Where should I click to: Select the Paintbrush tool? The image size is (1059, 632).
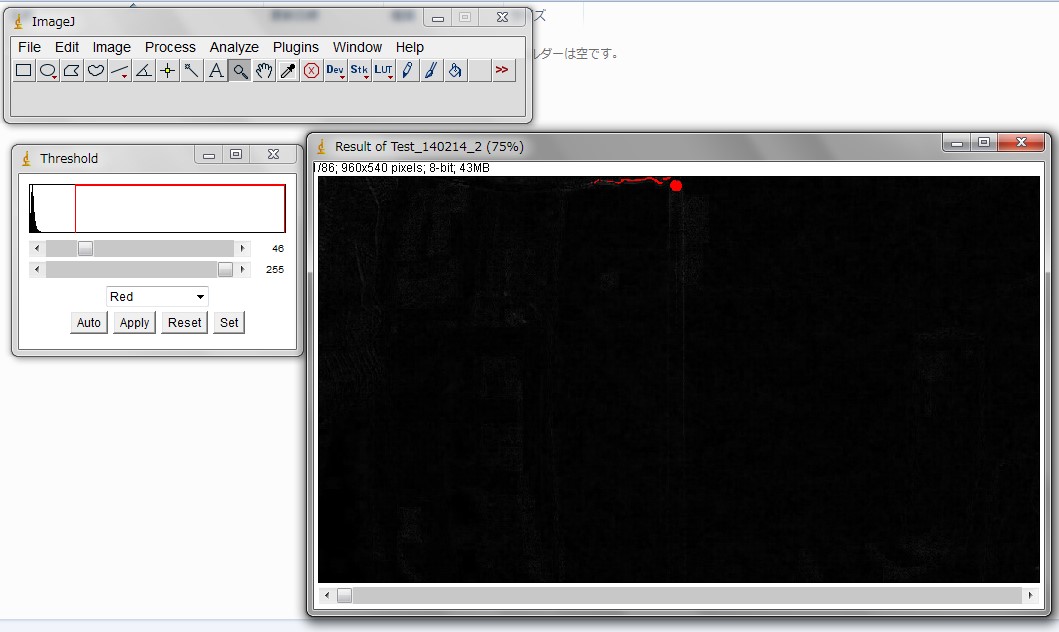tap(432, 70)
